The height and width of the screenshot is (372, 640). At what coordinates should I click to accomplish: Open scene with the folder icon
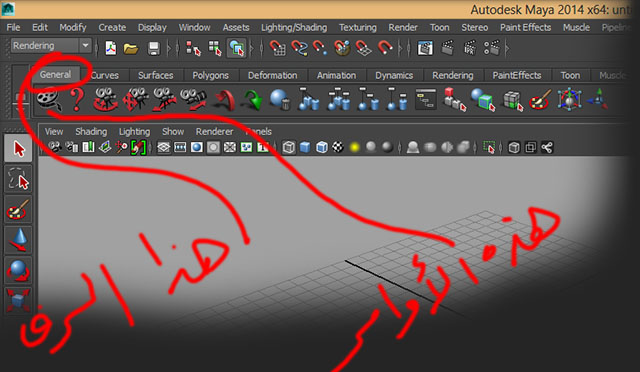[x=131, y=49]
